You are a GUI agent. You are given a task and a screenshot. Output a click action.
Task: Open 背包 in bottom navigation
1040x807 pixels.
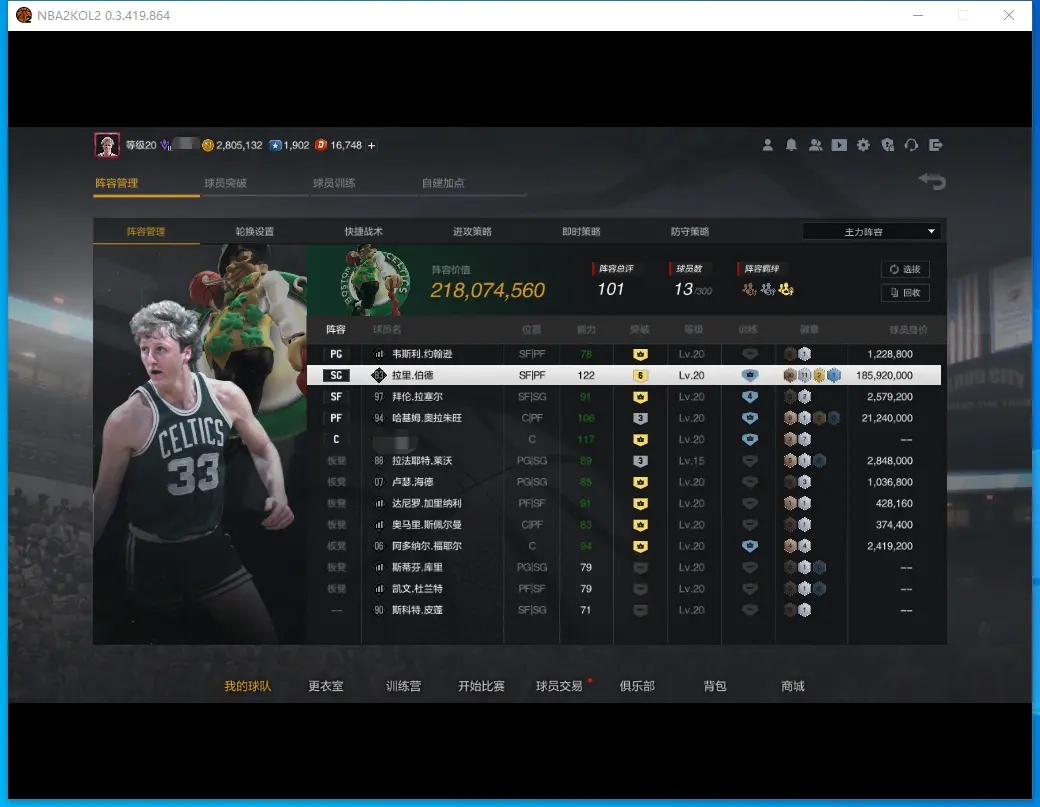[714, 686]
